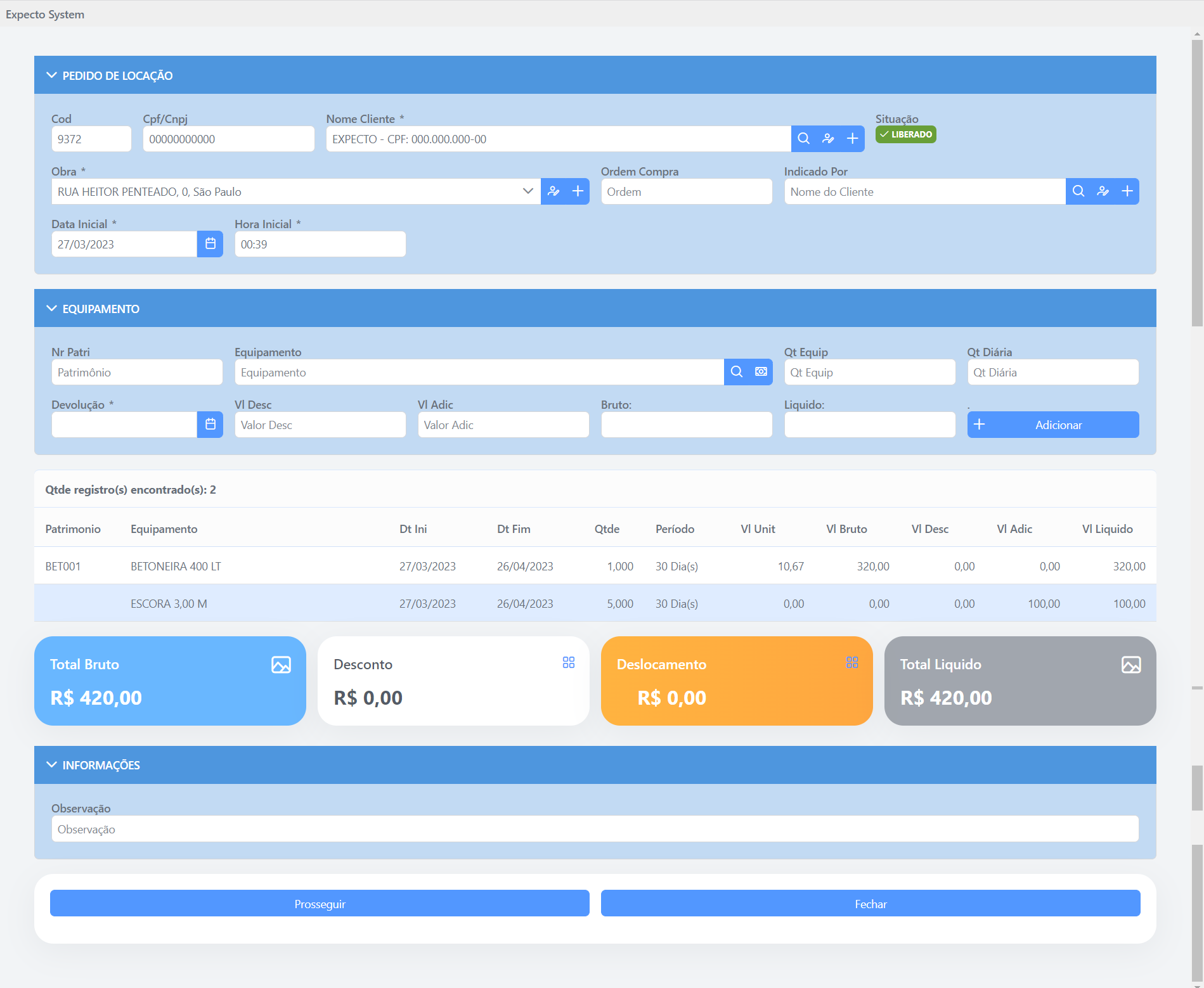Click edit client icon beside Nome Cliente
Screen dimensions: 1204x988
[x=828, y=139]
